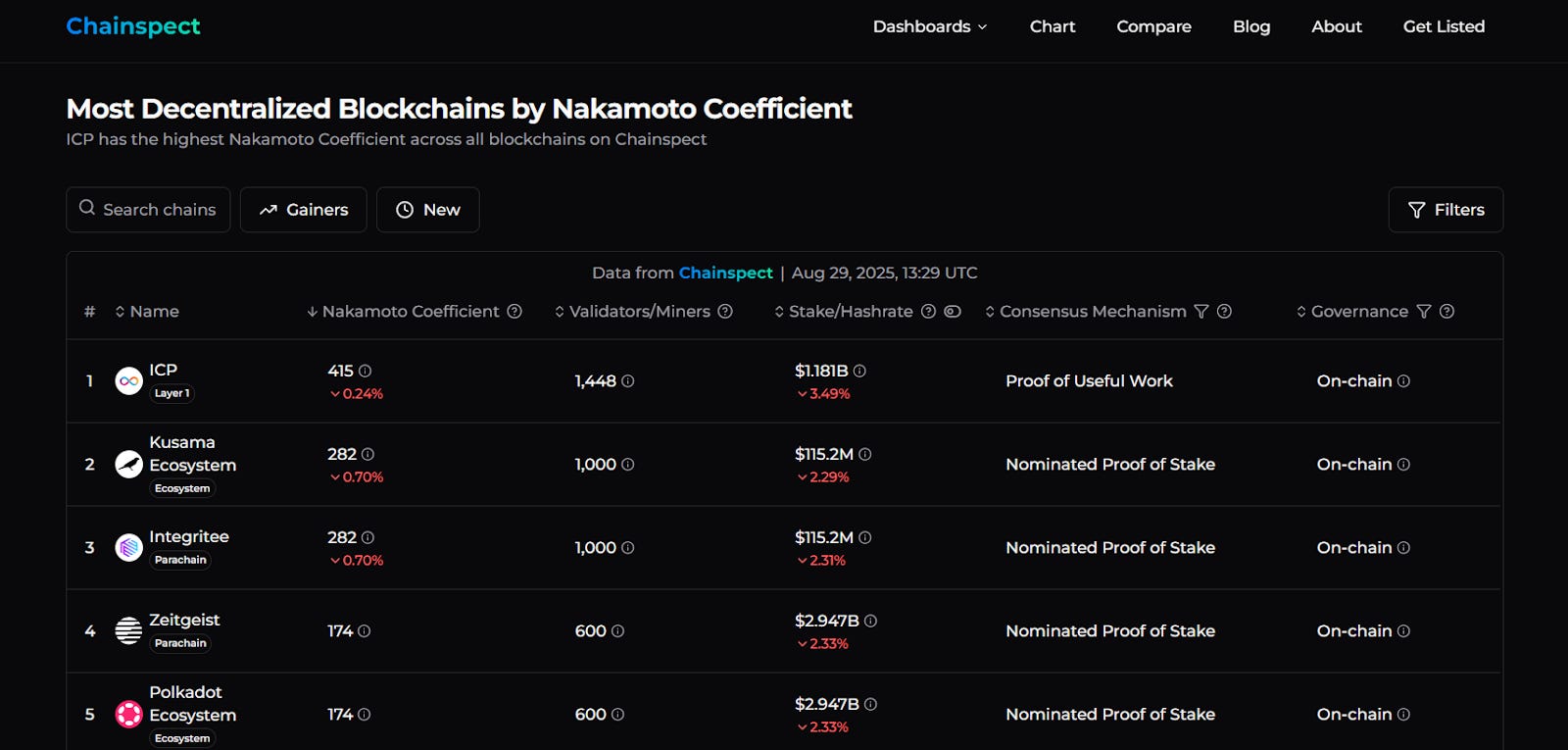
Task: Click the Governance column filter funnel icon
Action: pos(1424,312)
